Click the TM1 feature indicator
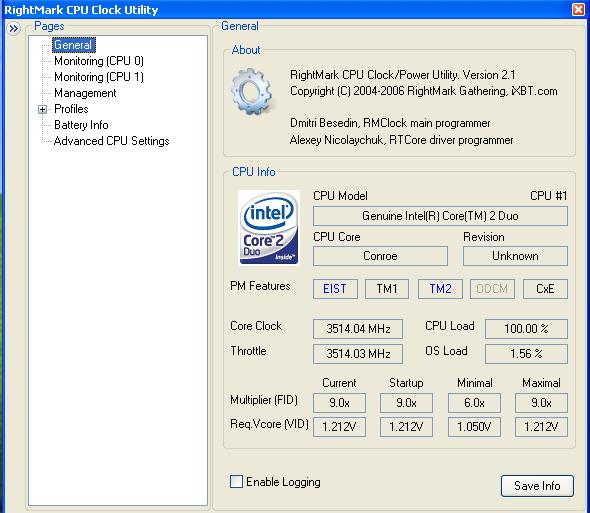 pos(387,289)
